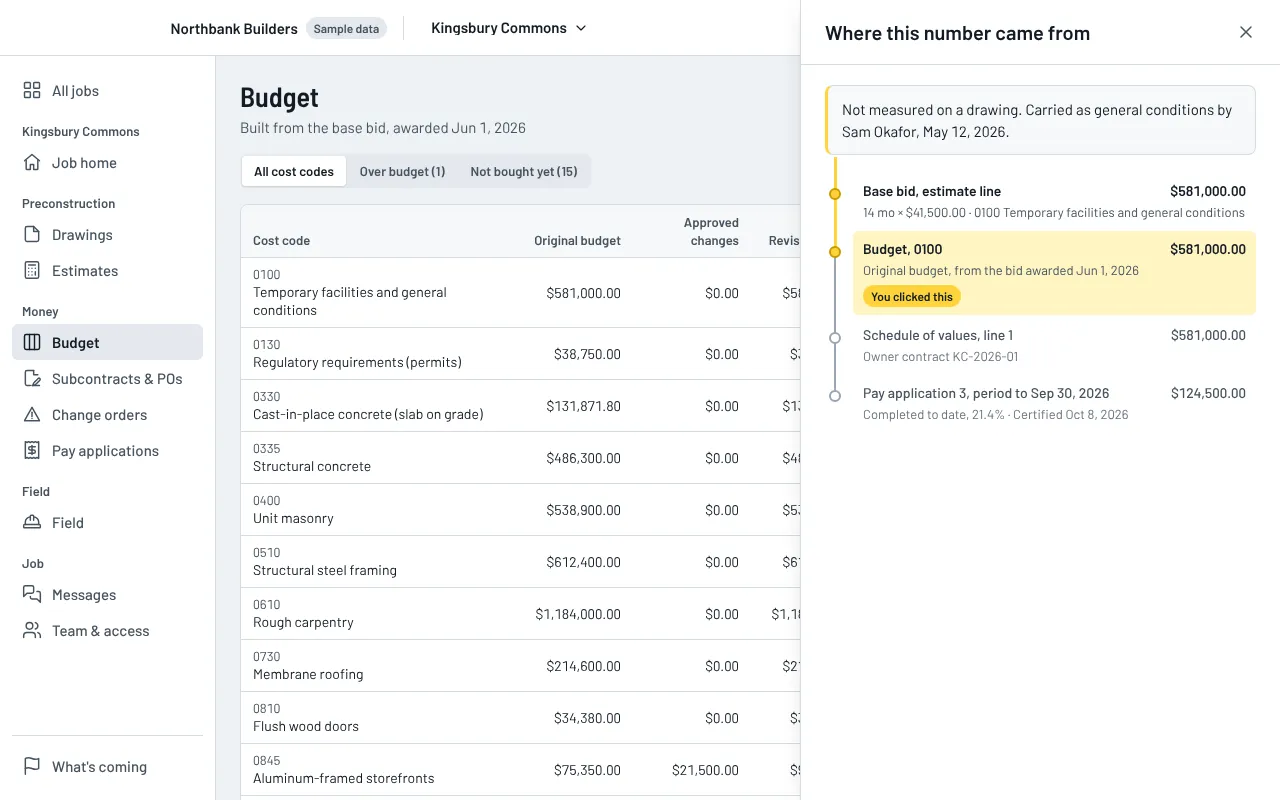This screenshot has width=1280, height=800.
Task: Click the $21,500.00 approved changes amount
Action: pyautogui.click(x=706, y=770)
